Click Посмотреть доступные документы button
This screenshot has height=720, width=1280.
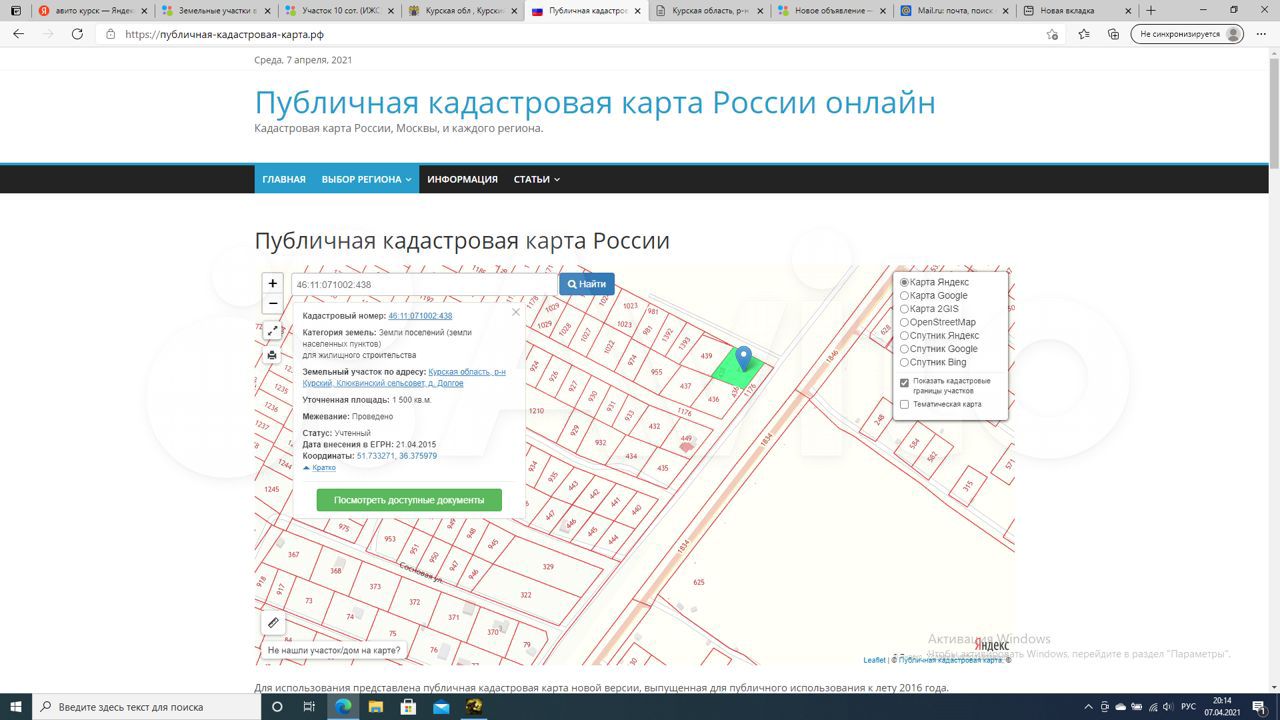point(409,500)
